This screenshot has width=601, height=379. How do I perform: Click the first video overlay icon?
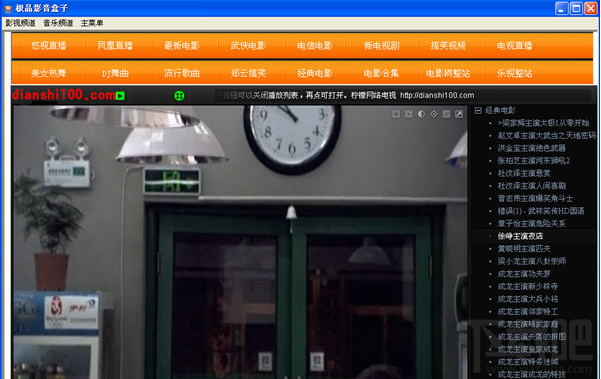(396, 114)
